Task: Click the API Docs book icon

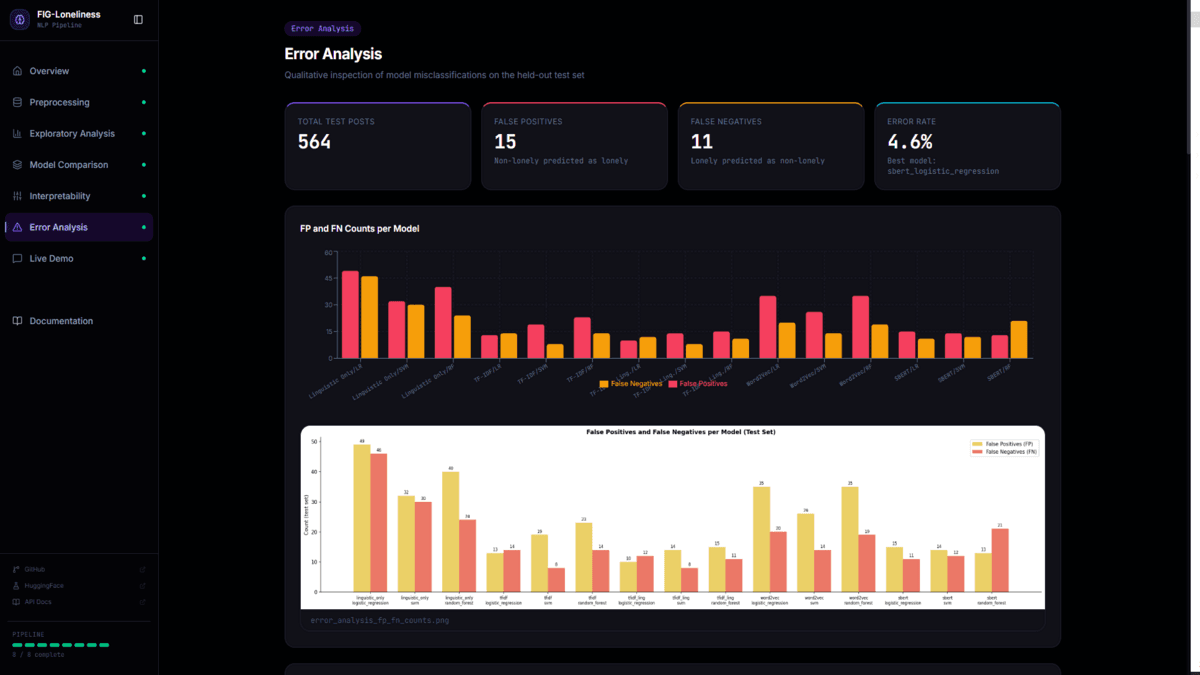Action: pos(16,602)
